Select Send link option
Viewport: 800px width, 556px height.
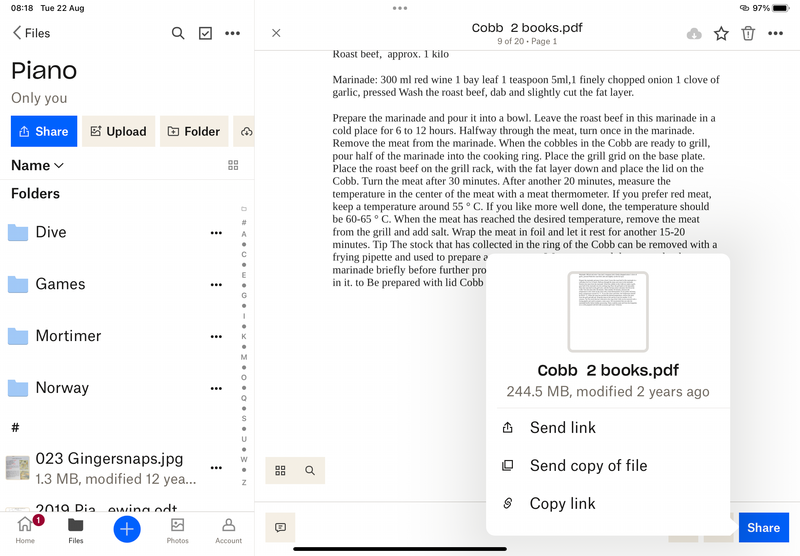(x=608, y=427)
